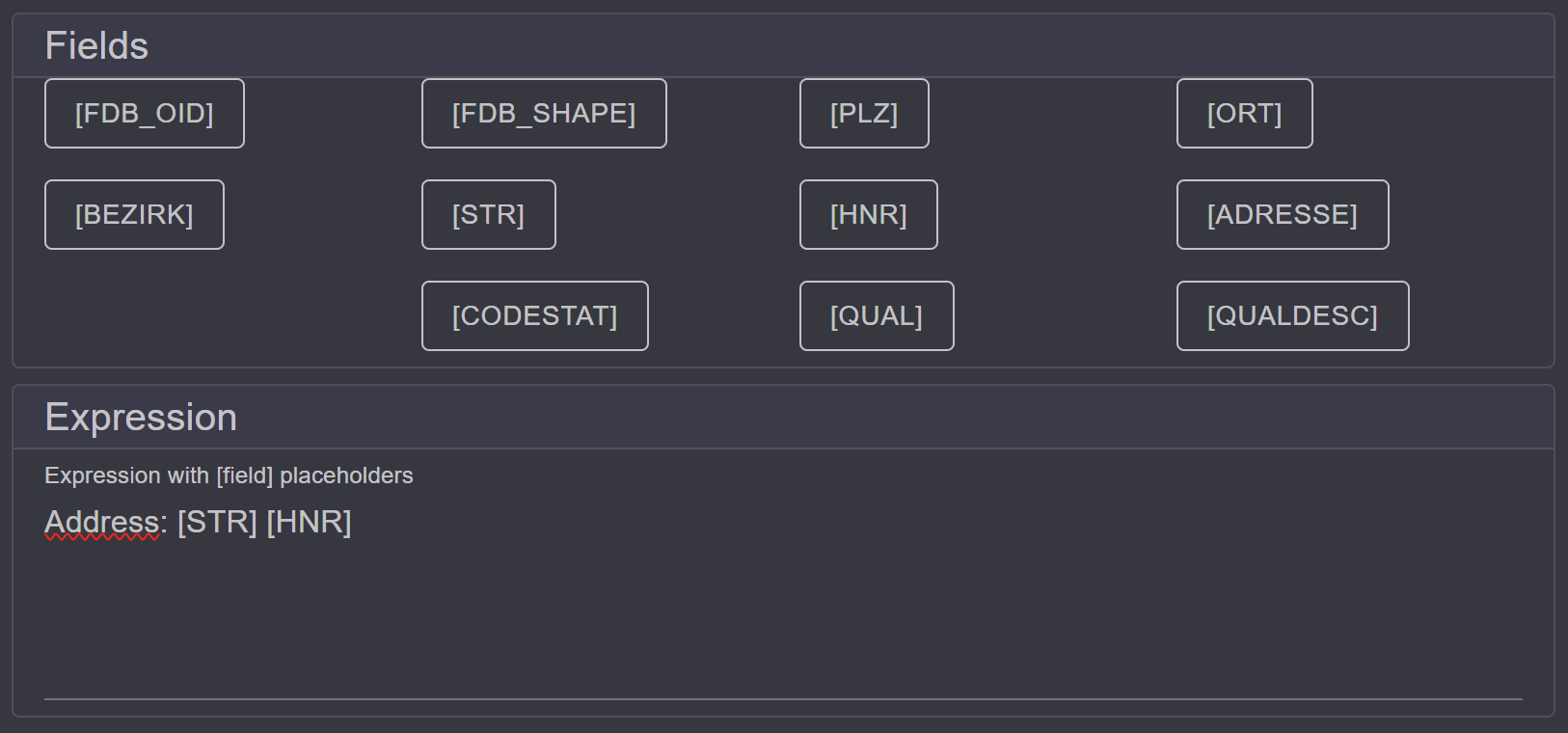The height and width of the screenshot is (733, 1568).
Task: Choose the [BEZIRK] field button
Action: (x=134, y=215)
